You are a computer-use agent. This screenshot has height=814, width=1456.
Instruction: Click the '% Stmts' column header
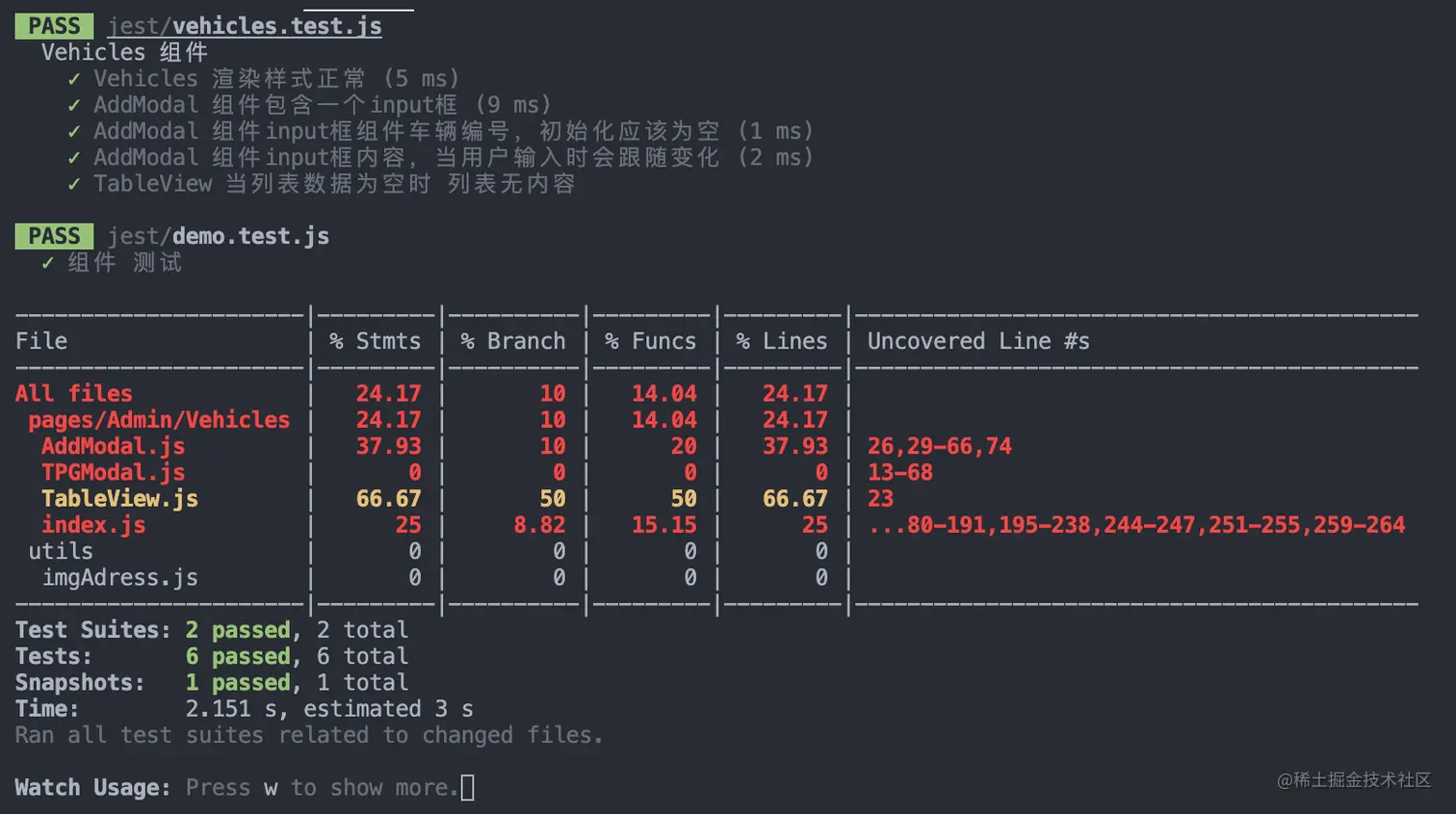pos(376,341)
